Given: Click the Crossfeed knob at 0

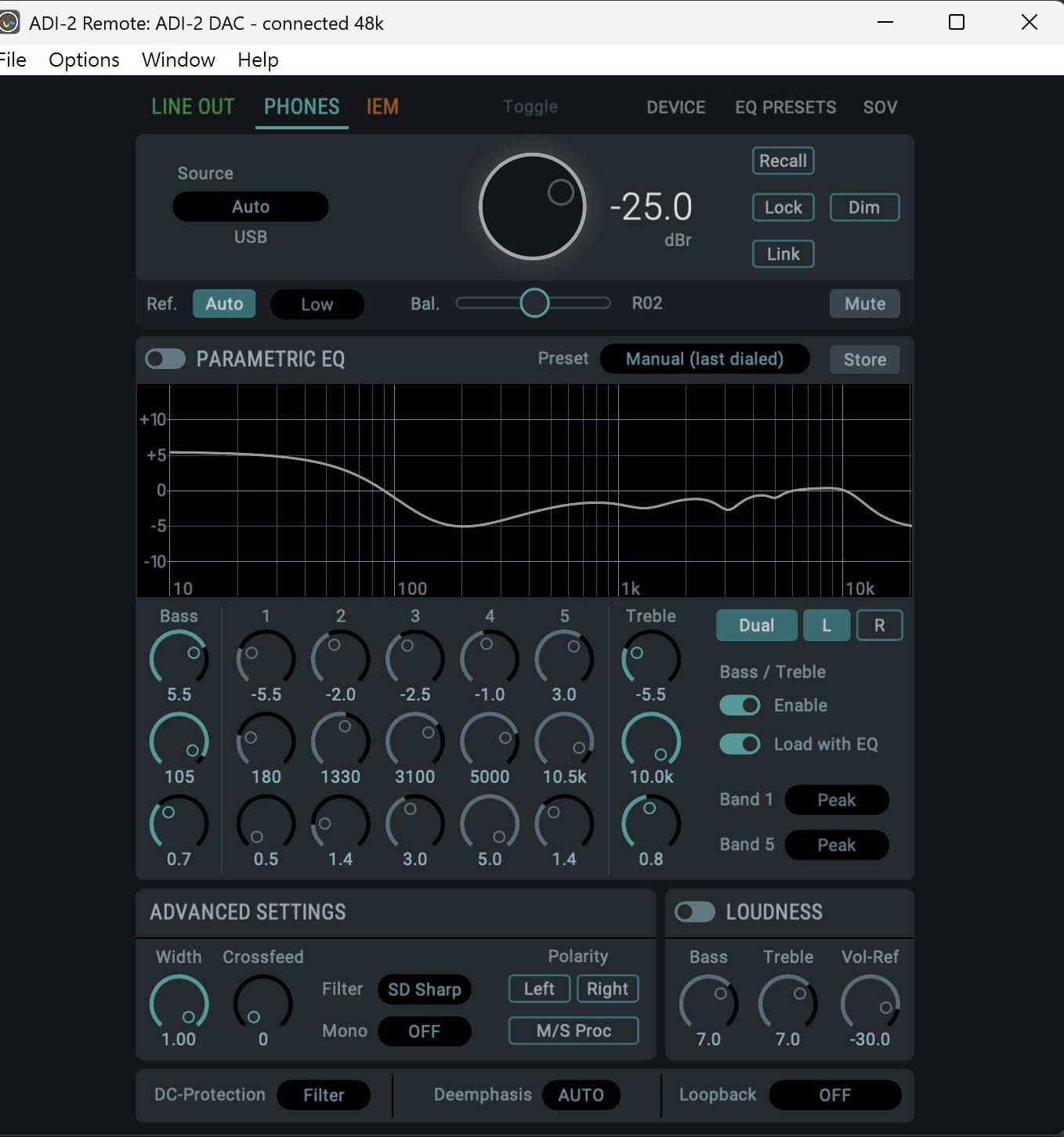Looking at the screenshot, I should click(263, 1003).
